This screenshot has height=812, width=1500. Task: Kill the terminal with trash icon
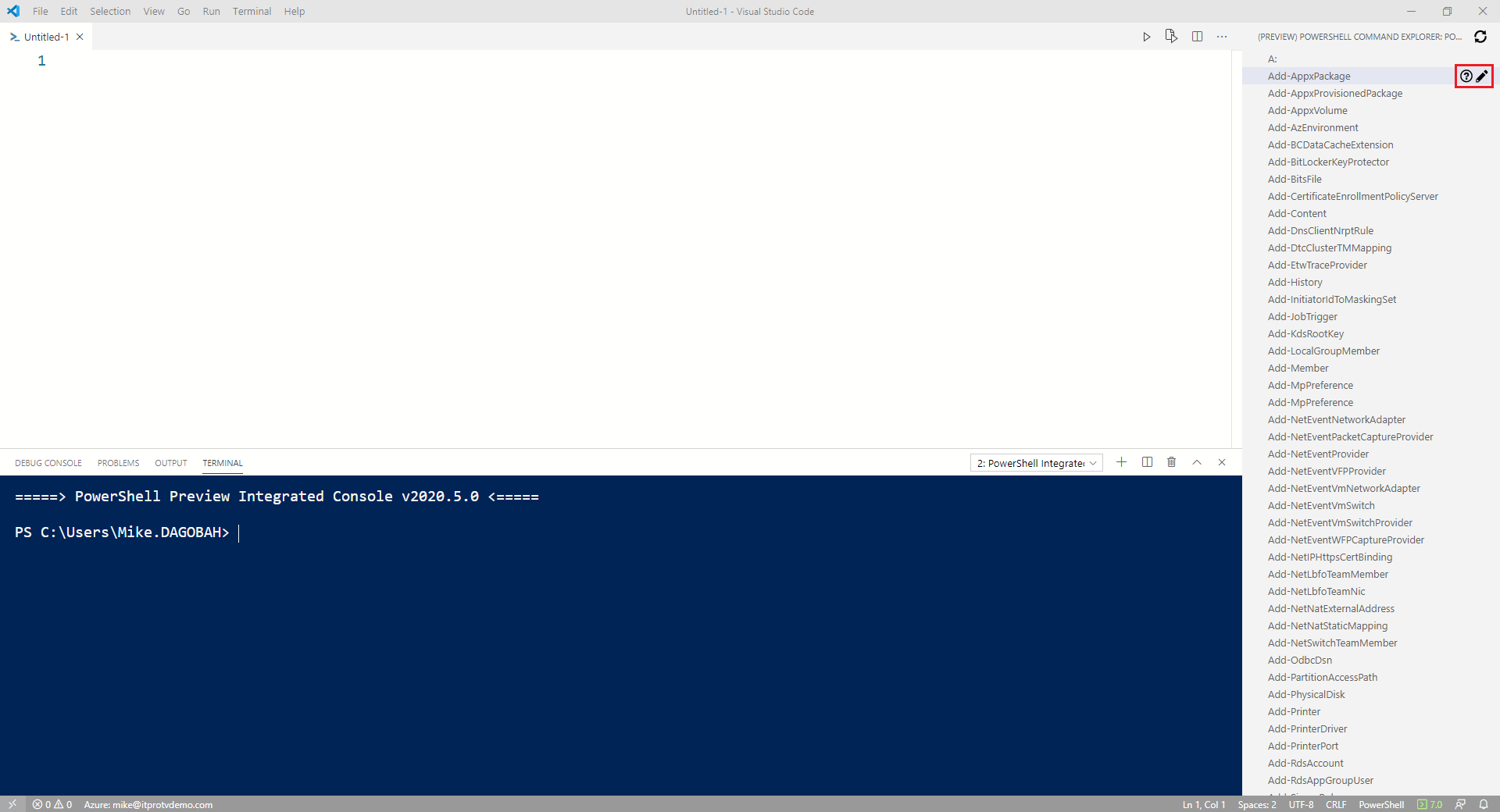[x=1171, y=462]
